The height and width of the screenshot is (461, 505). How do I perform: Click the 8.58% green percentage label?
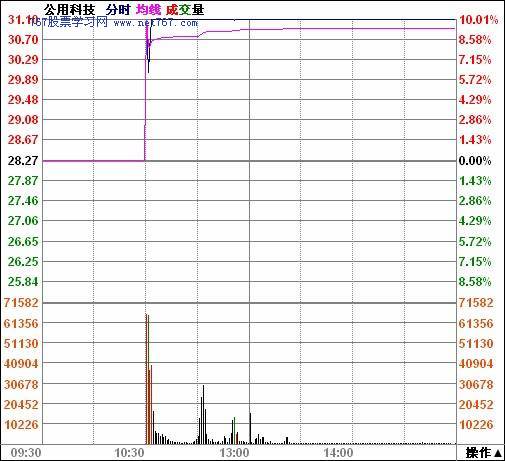(x=475, y=282)
